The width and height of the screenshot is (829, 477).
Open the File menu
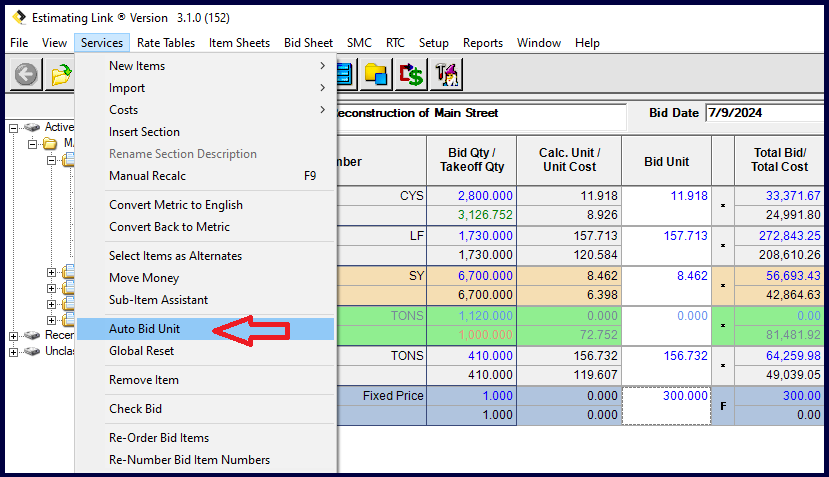pos(19,43)
